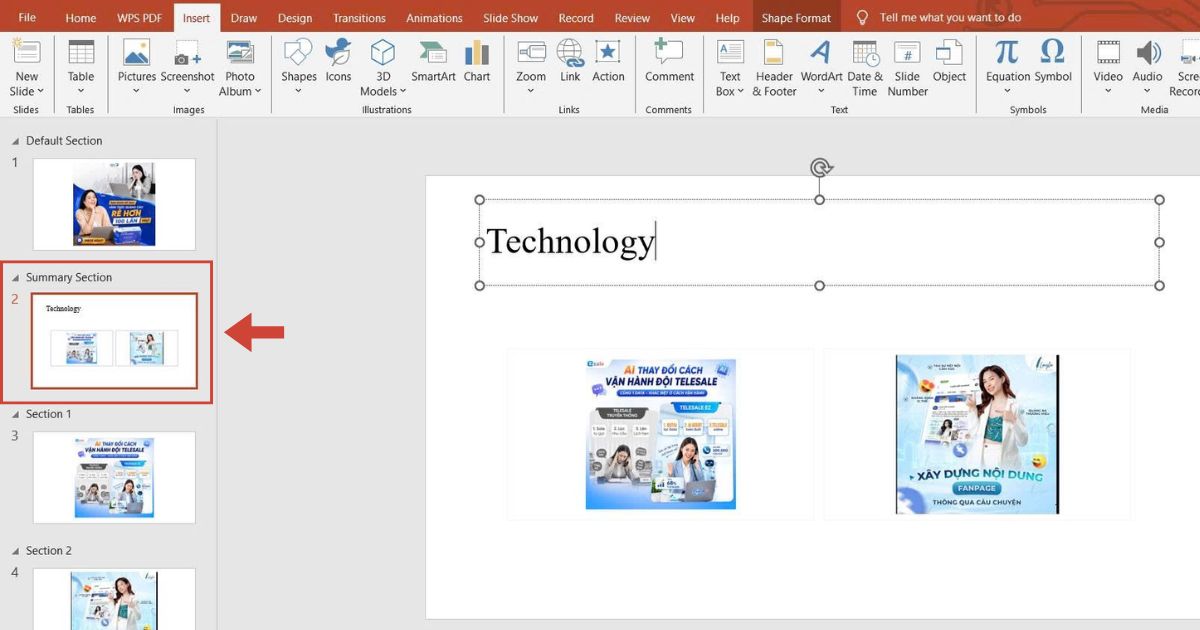Expand the 3D Models dropdown arrow
Screen dimensions: 1200x630
[x=403, y=91]
